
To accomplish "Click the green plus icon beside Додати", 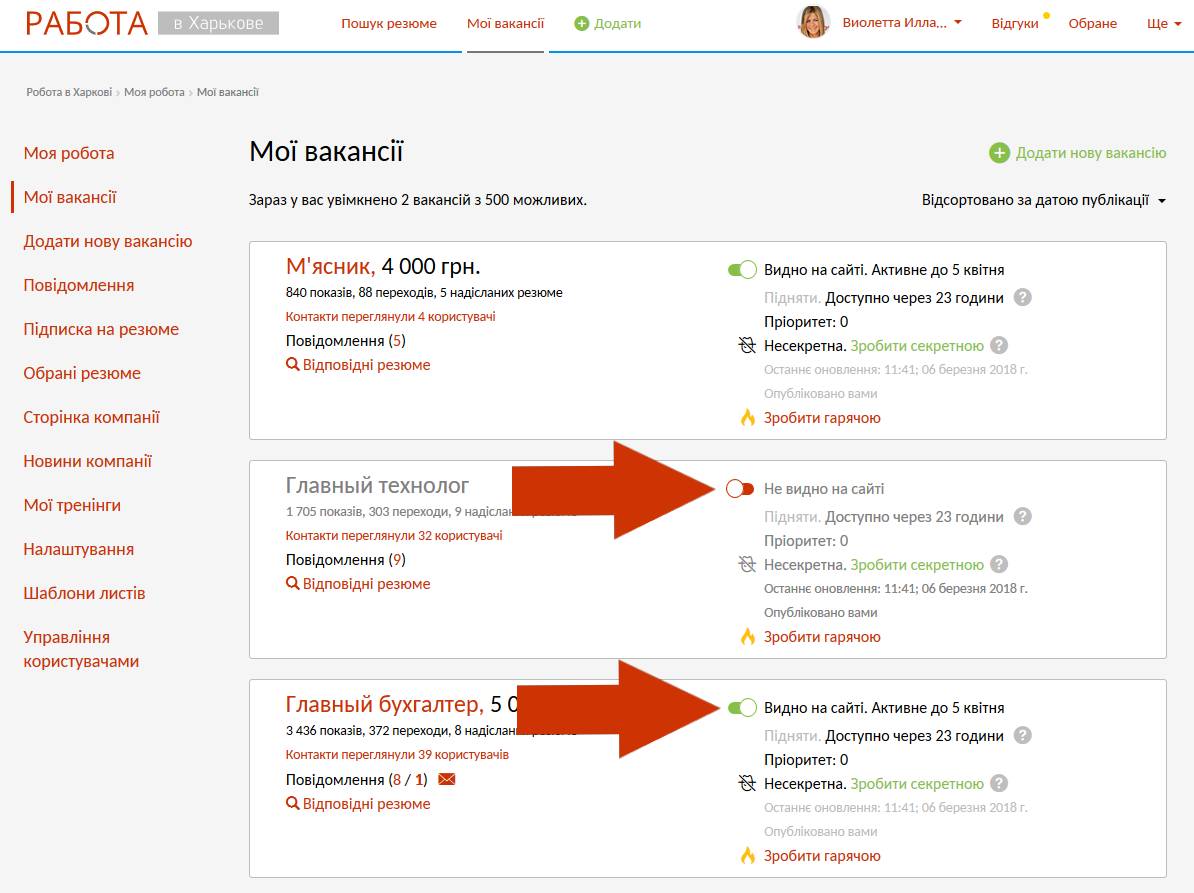I will click(582, 23).
